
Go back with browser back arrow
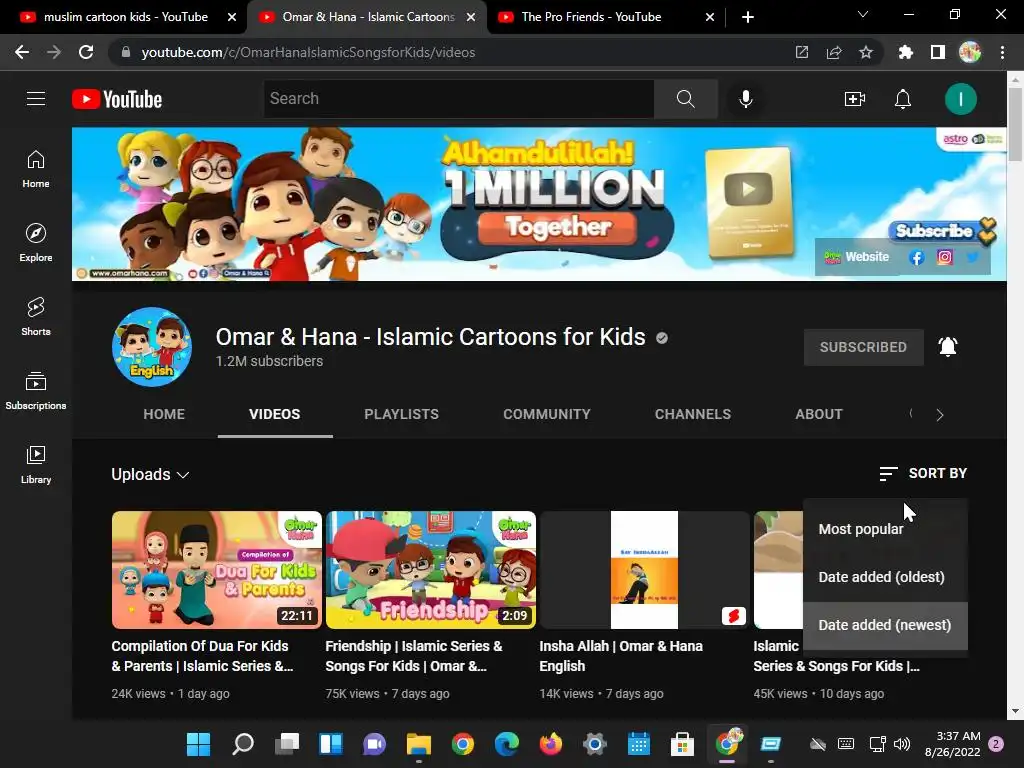(22, 52)
